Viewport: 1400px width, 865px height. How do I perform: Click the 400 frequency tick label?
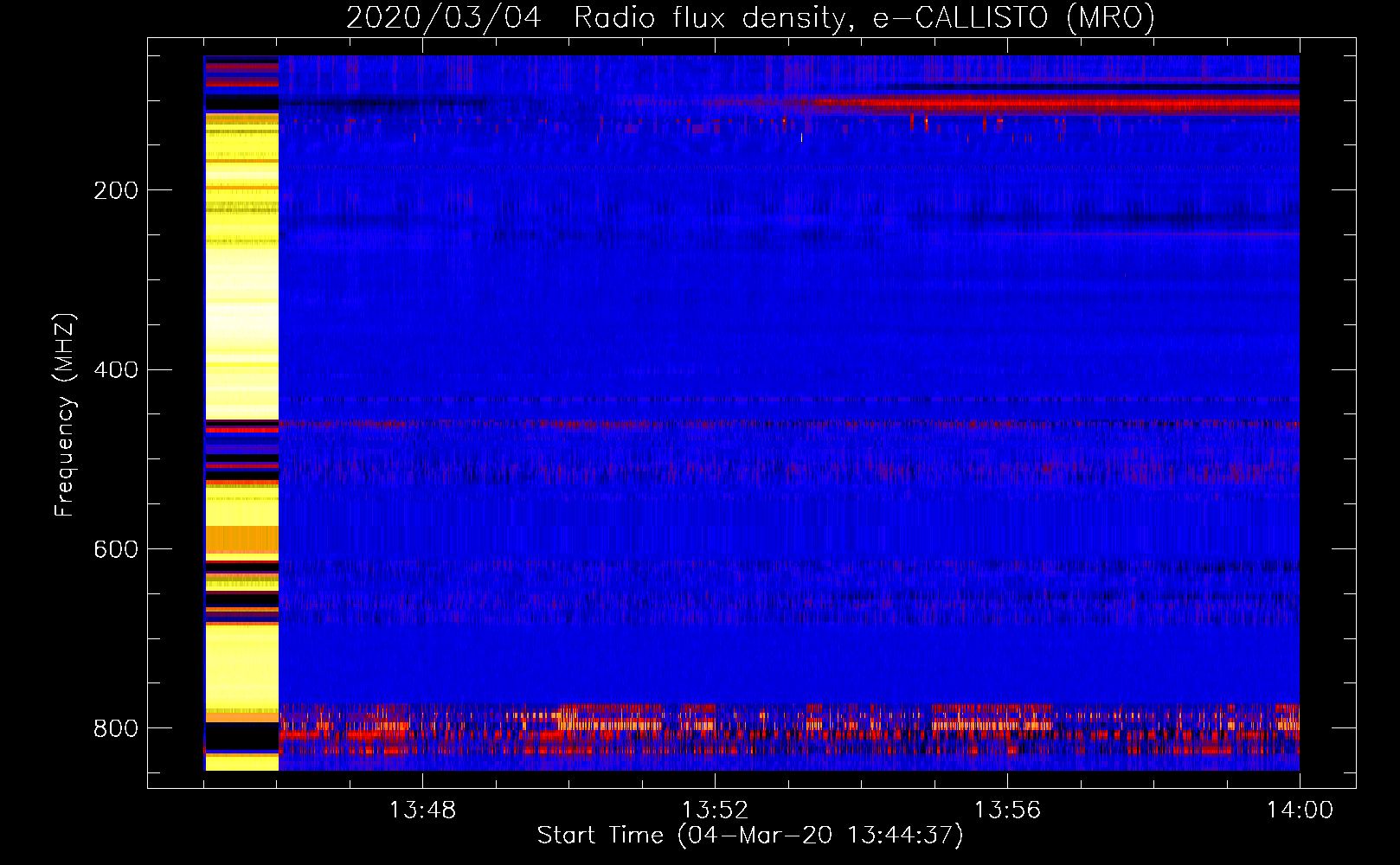[x=116, y=370]
